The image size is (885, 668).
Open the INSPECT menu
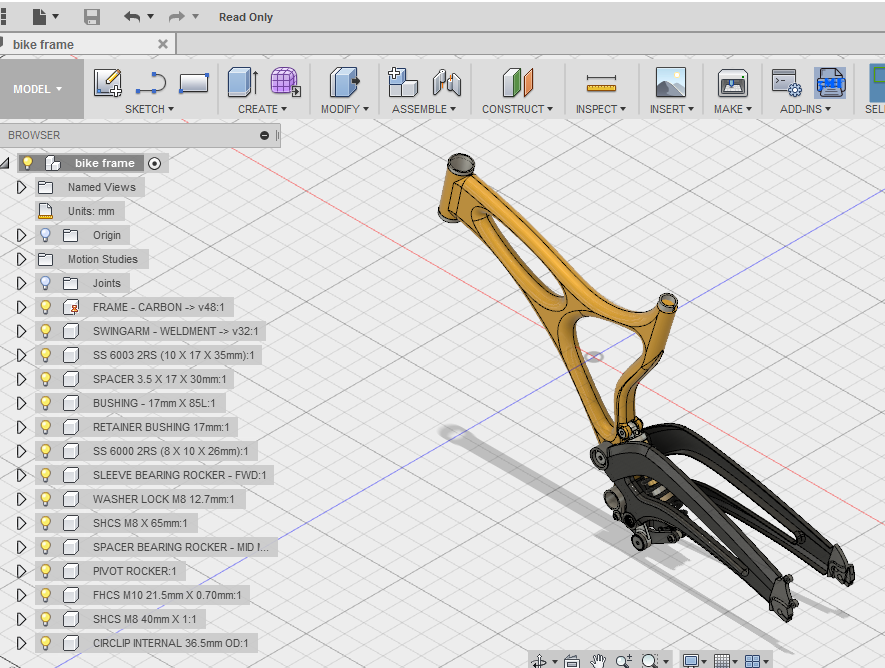pos(601,109)
